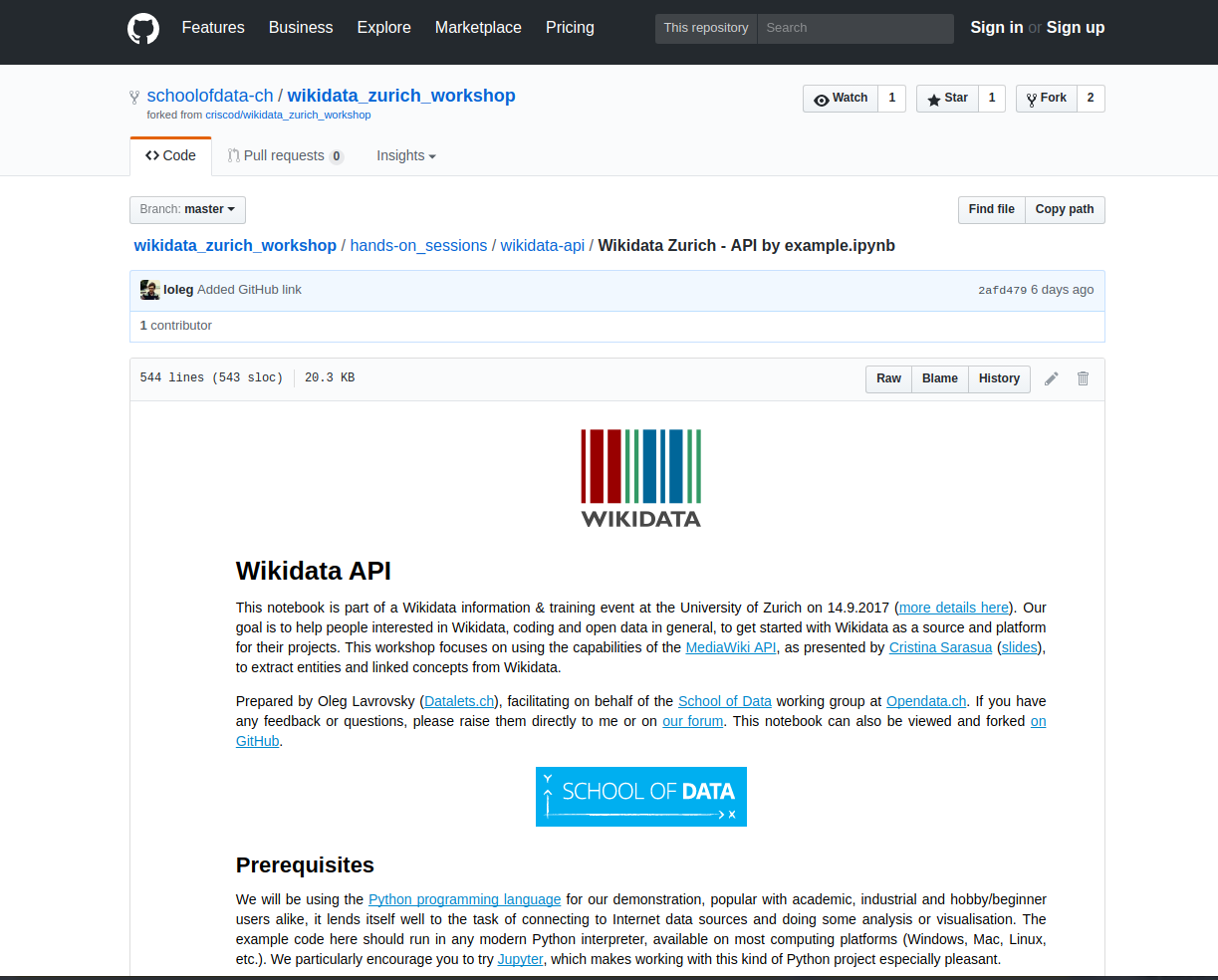
Task: Click the trash delete file icon
Action: pyautogui.click(x=1083, y=378)
